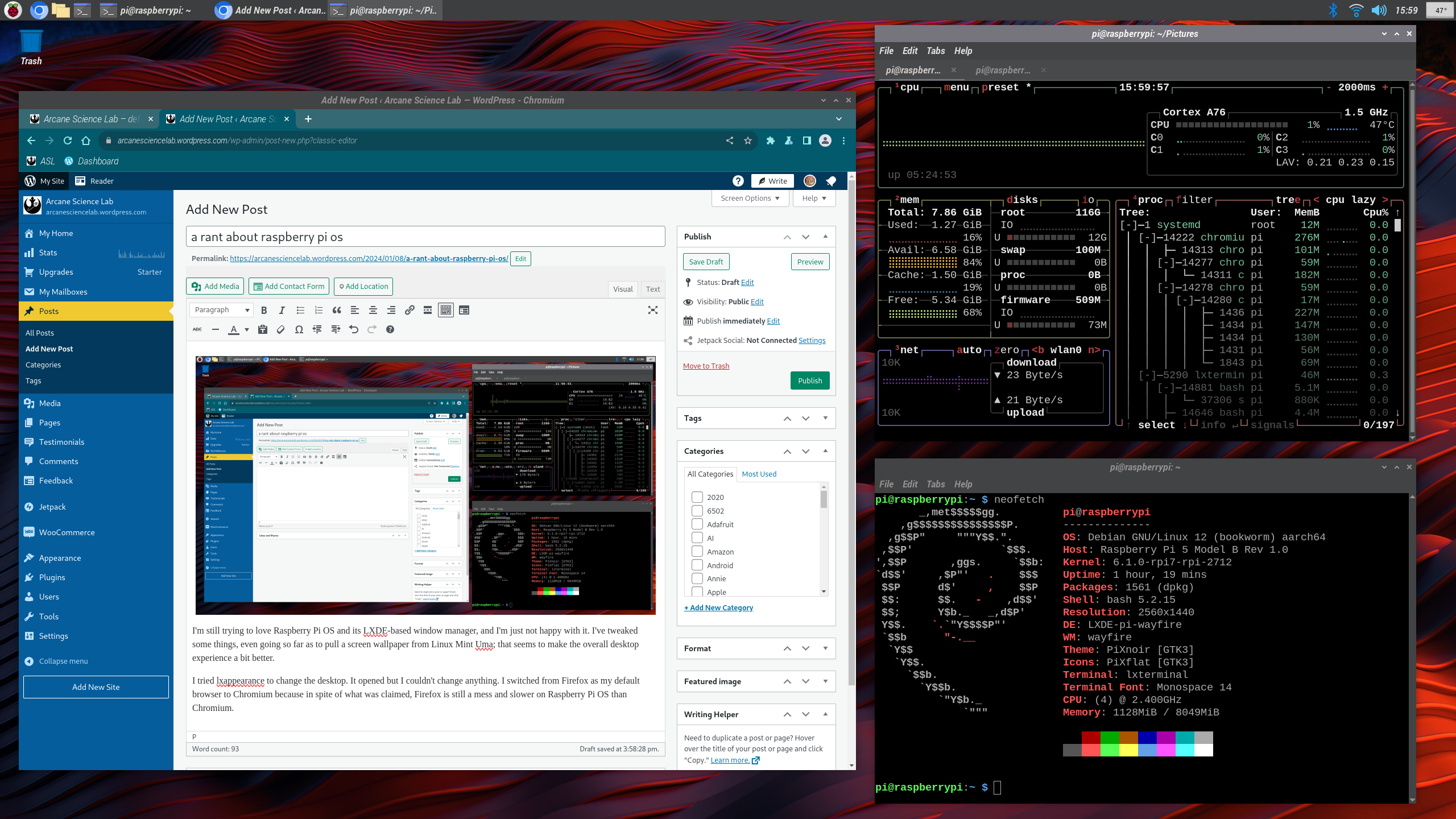Undo the last editor action

point(354,329)
